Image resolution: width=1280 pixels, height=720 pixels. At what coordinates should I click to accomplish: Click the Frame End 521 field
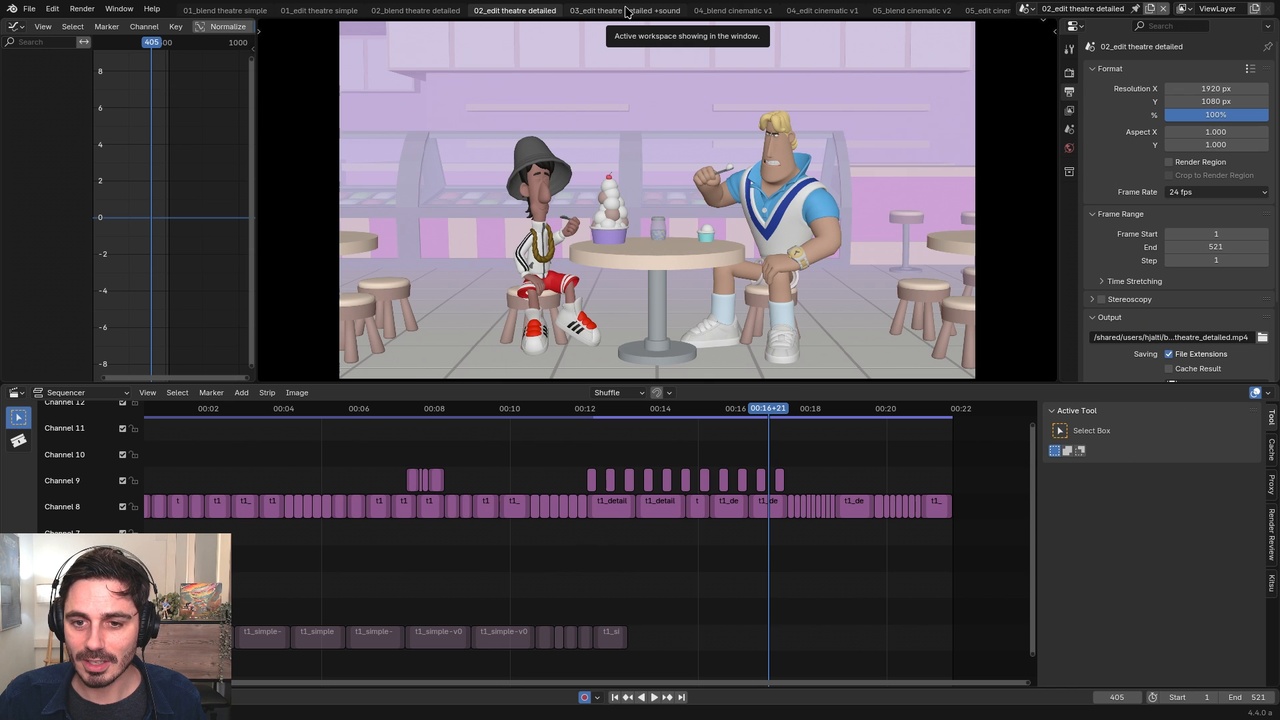click(1216, 247)
